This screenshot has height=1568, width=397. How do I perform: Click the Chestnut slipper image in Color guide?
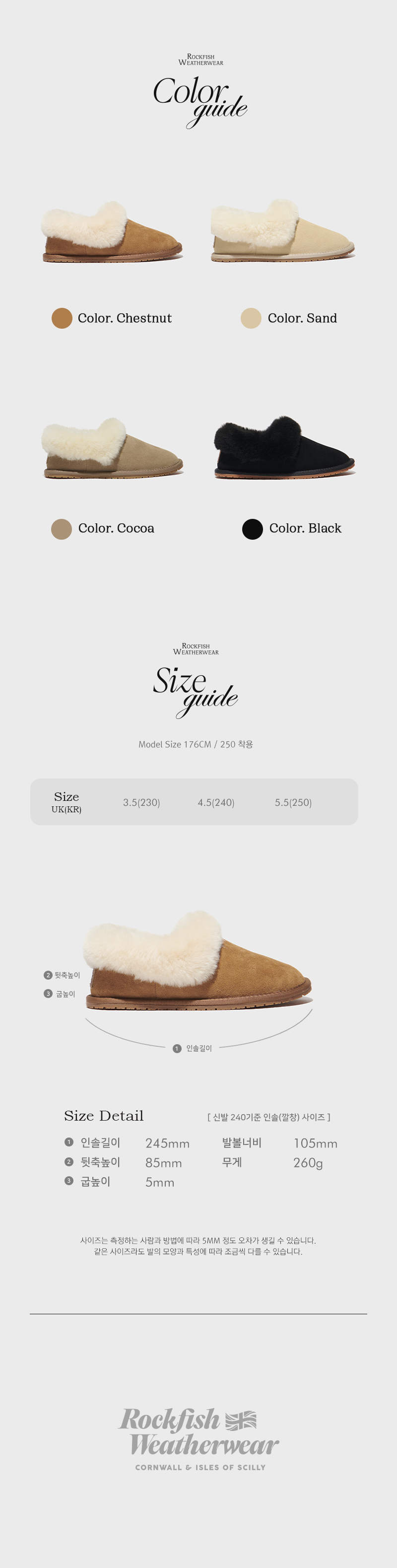(111, 232)
